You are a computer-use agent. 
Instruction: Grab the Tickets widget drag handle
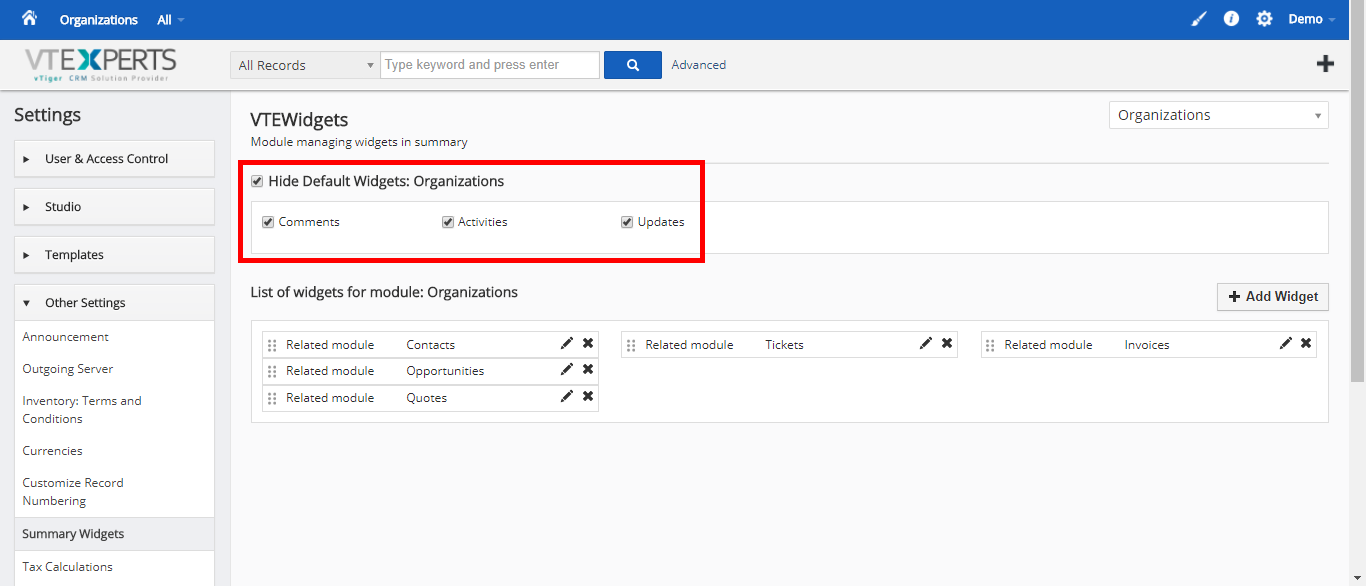pyautogui.click(x=631, y=345)
